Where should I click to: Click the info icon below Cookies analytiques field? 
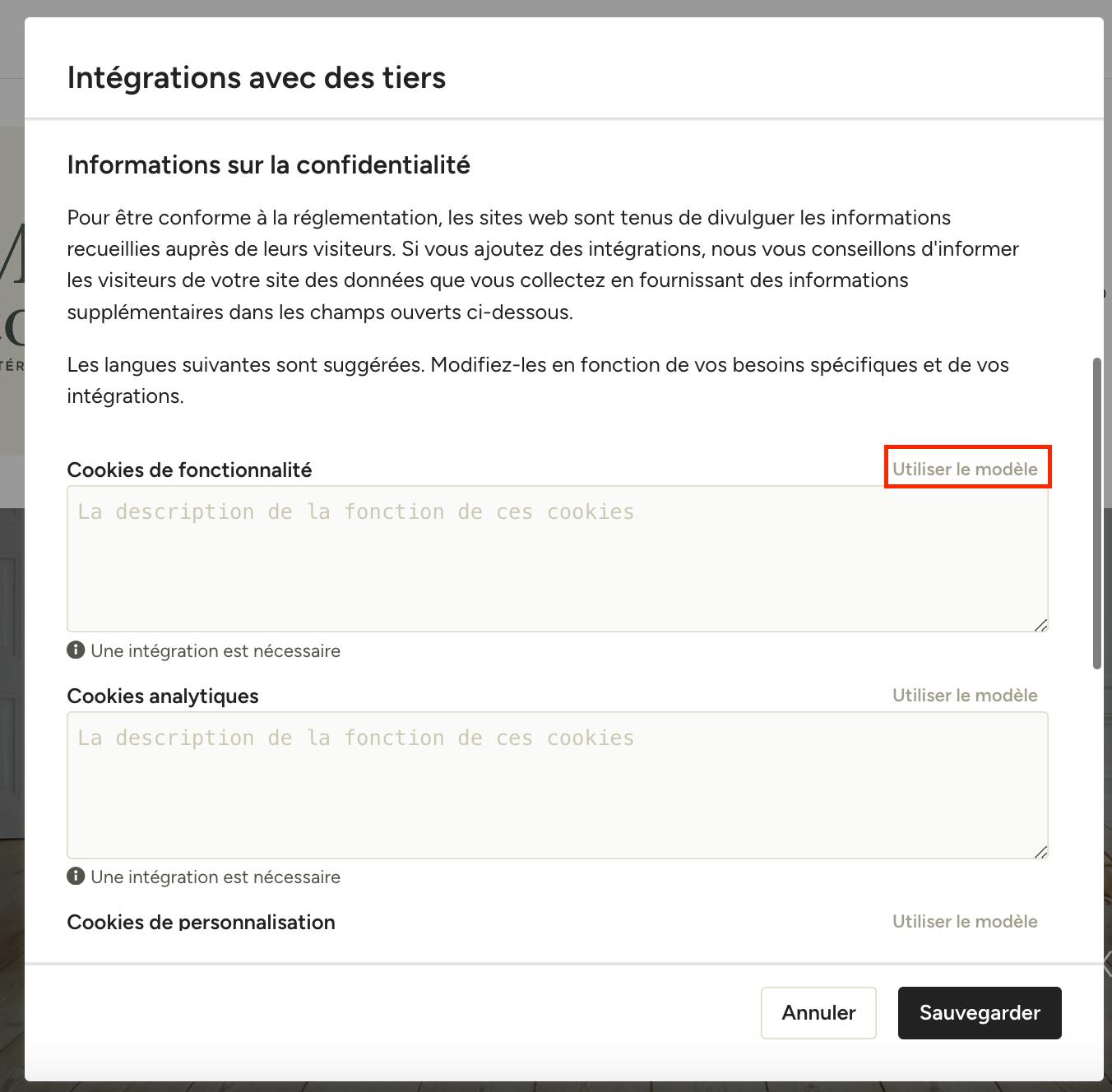coord(76,877)
